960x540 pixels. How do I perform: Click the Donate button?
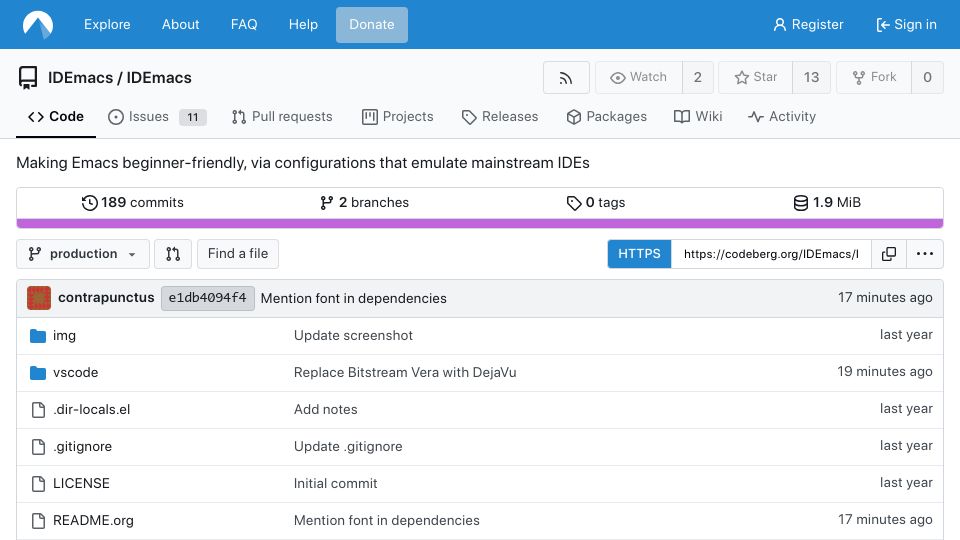372,25
